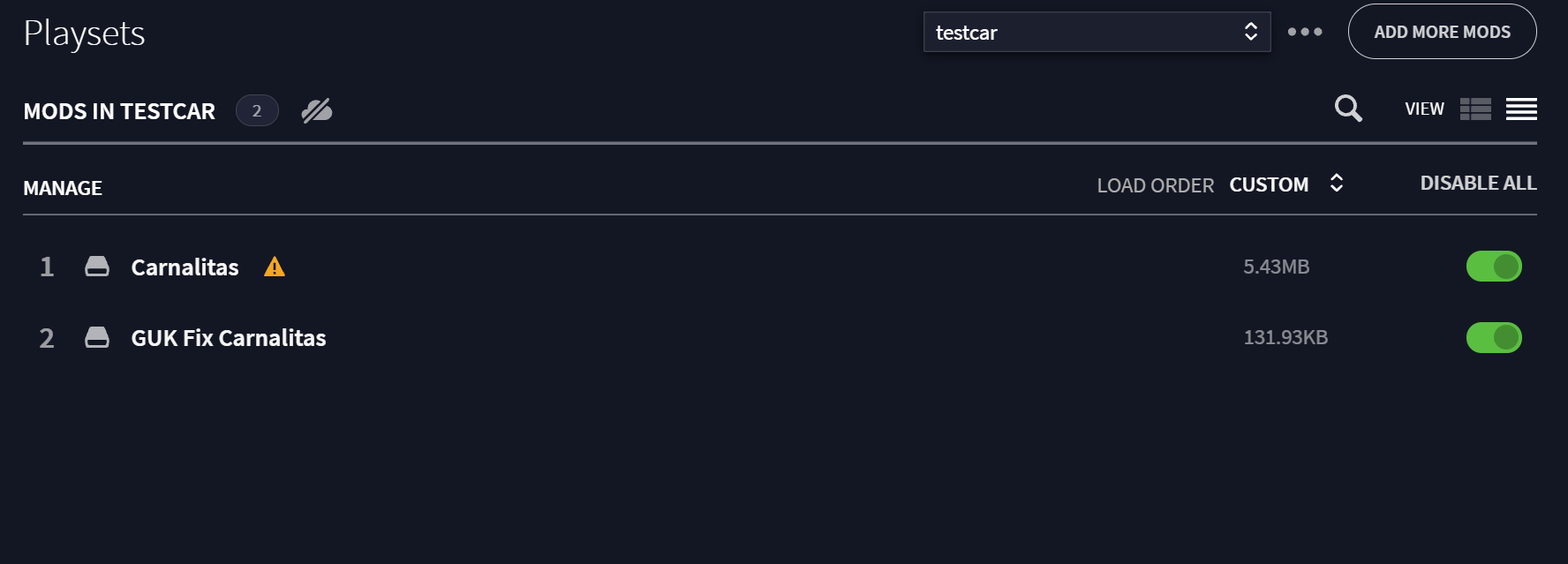Disable the Carnalitas mod toggle
Viewport: 1568px width, 564px height.
click(x=1494, y=267)
